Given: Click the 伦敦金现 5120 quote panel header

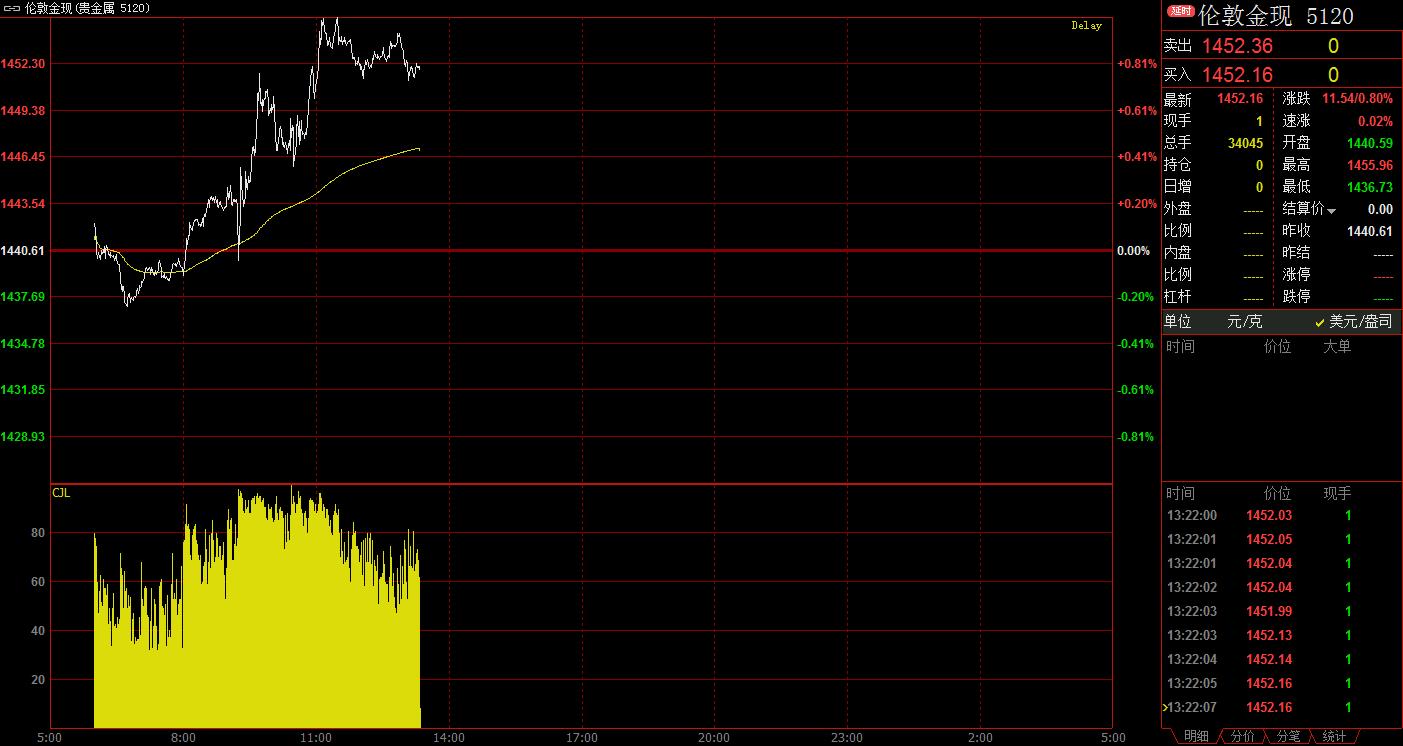Looking at the screenshot, I should (x=1276, y=16).
